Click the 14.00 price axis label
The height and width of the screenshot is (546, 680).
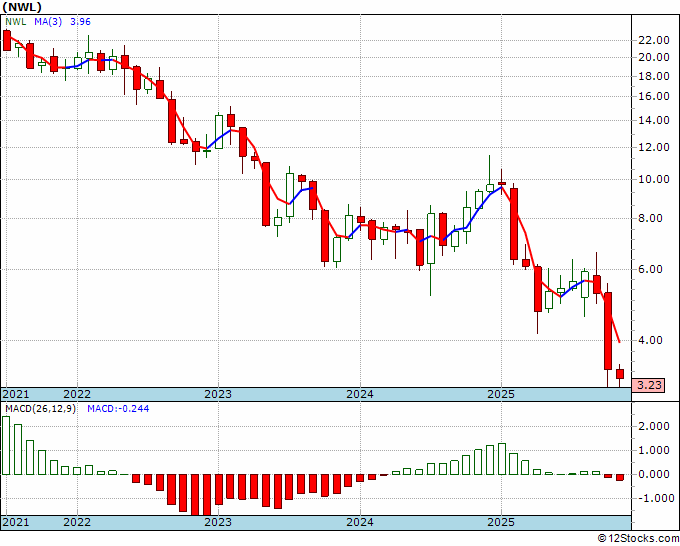pyautogui.click(x=654, y=120)
